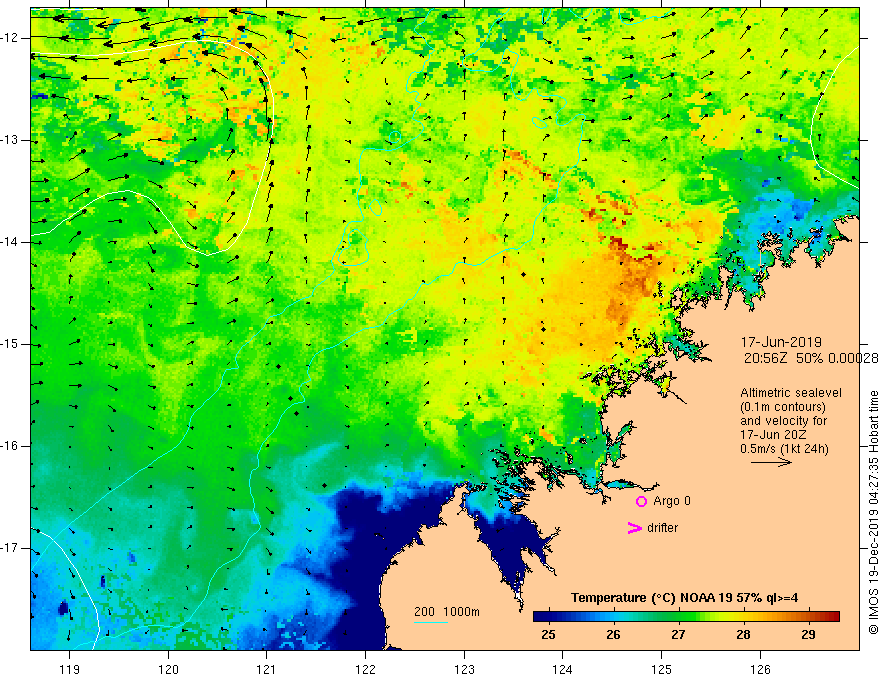Click the IMOS copyright timestamp text
Image resolution: width=880 pixels, height=680 pixels.
[x=873, y=513]
